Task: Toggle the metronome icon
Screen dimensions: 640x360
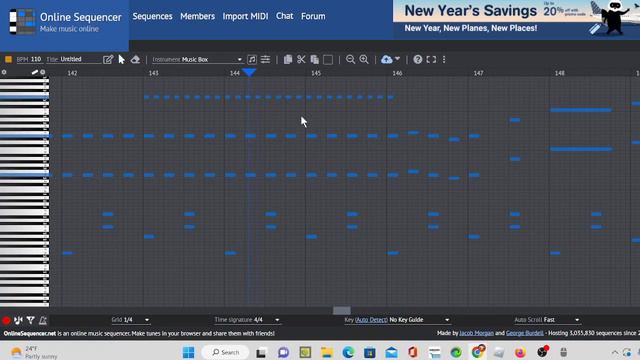Action: click(43, 320)
